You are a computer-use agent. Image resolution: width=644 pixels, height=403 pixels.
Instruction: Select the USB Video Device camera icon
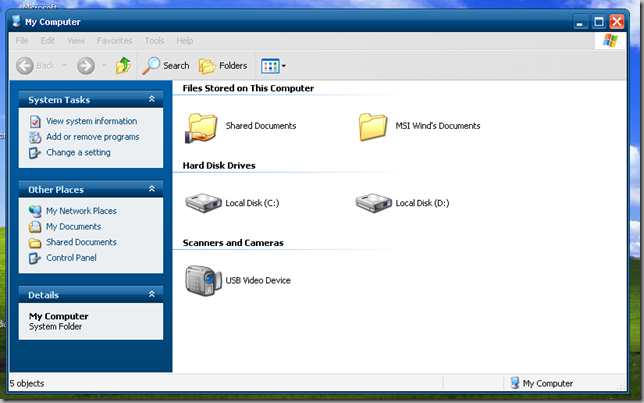point(203,281)
